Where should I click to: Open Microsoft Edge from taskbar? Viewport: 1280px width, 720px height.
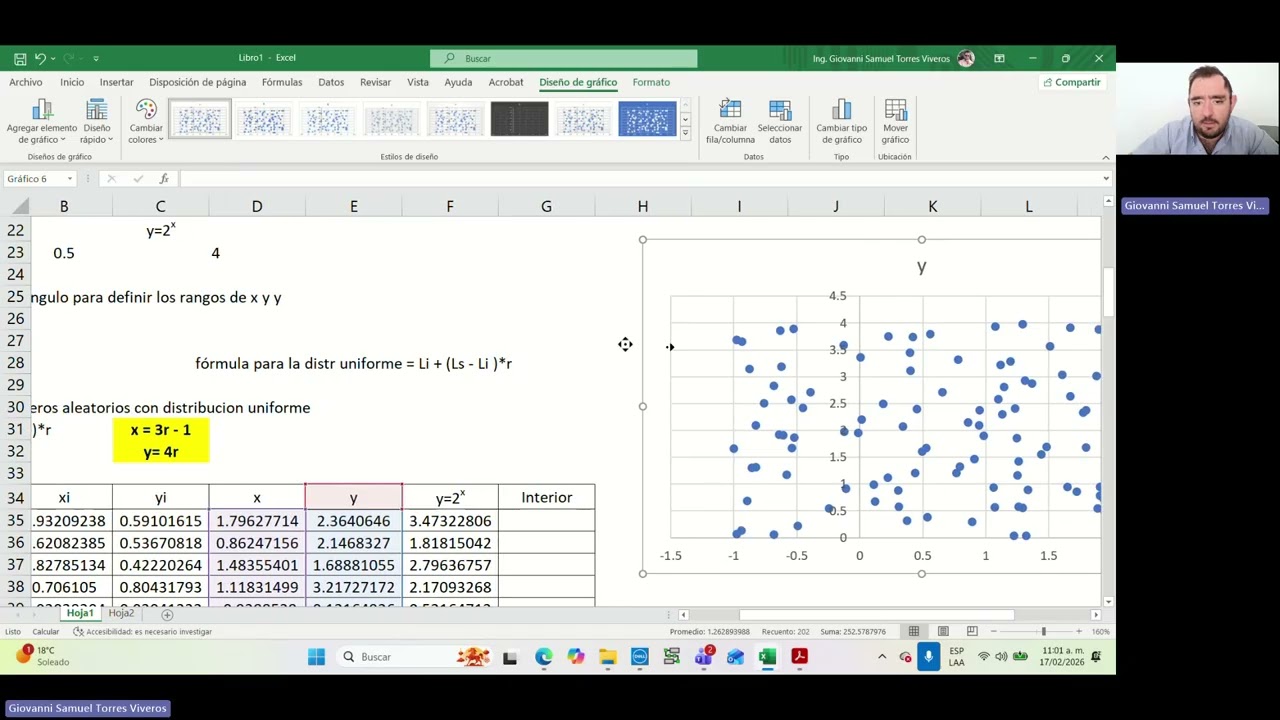[543, 657]
